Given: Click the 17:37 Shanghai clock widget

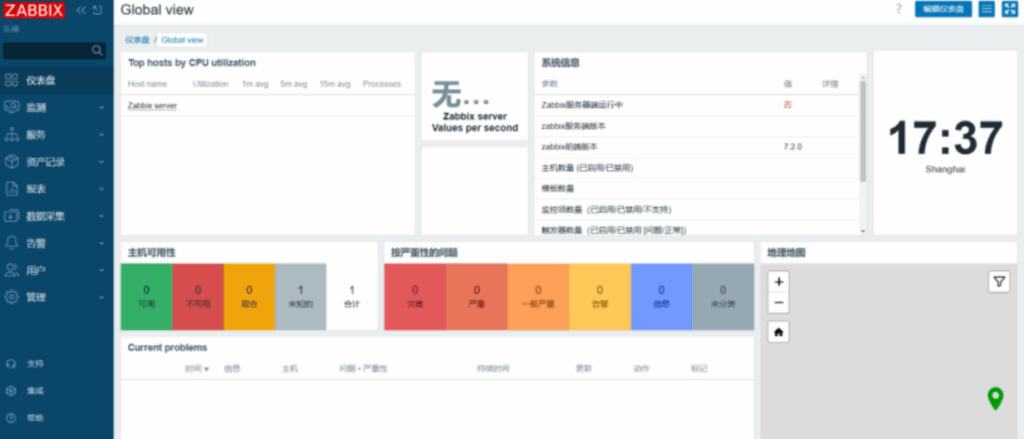Looking at the screenshot, I should [945, 144].
